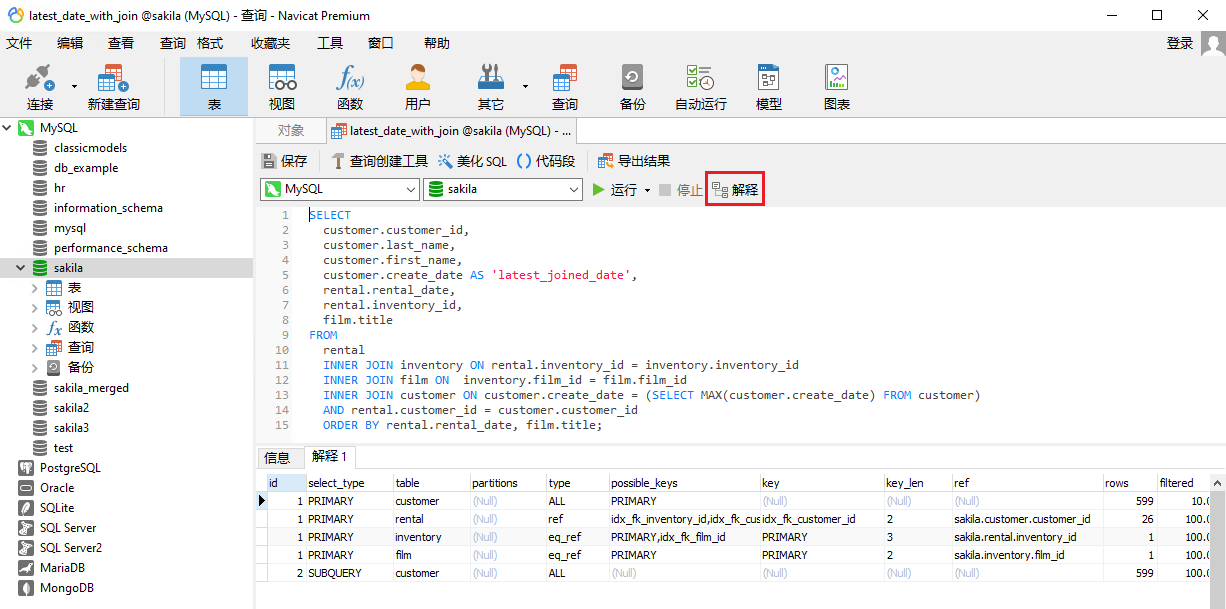Expand the 备份 node under sakila
The image size is (1226, 609).
click(35, 368)
